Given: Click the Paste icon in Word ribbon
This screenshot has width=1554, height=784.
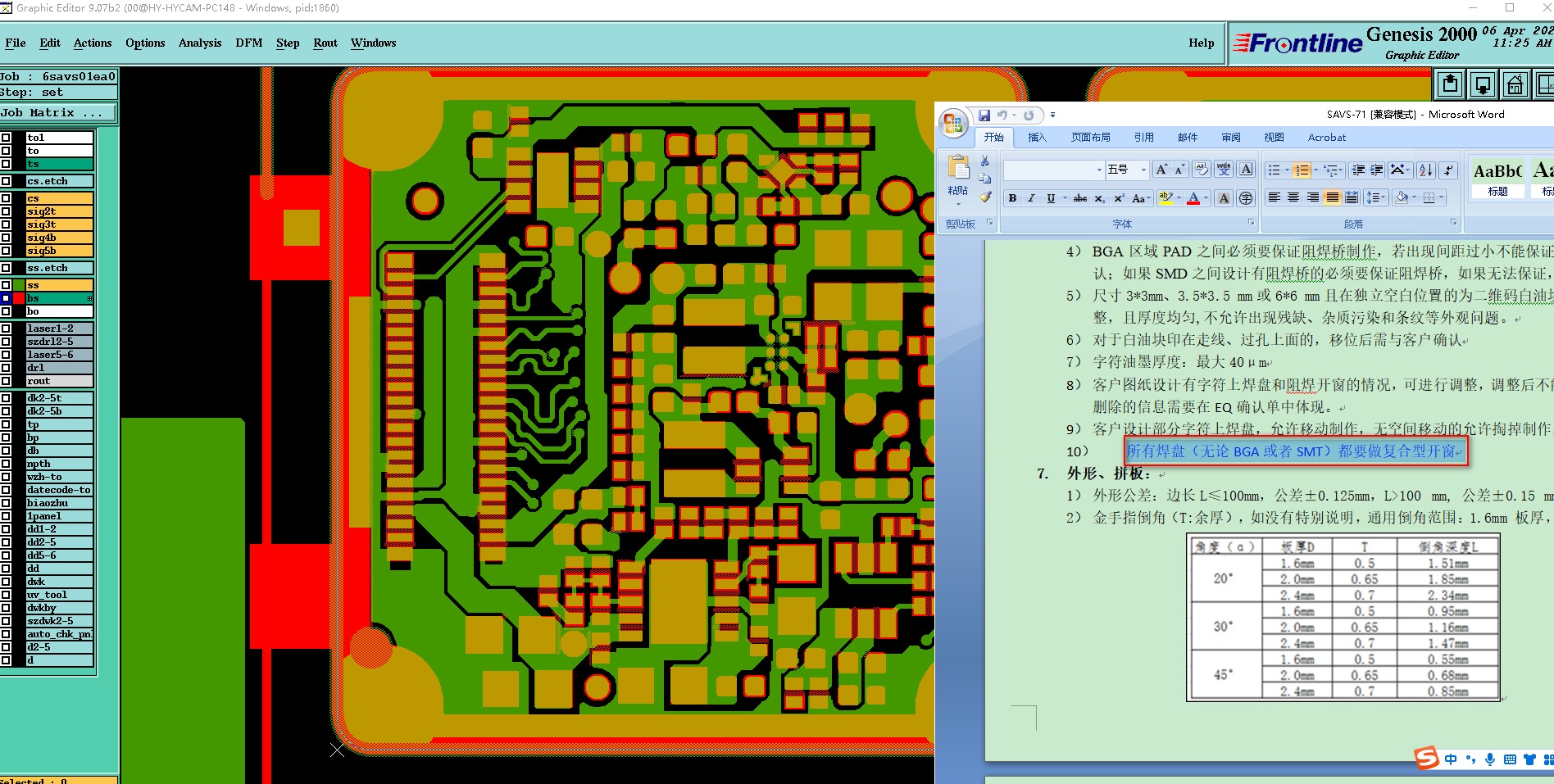Looking at the screenshot, I should tap(958, 167).
